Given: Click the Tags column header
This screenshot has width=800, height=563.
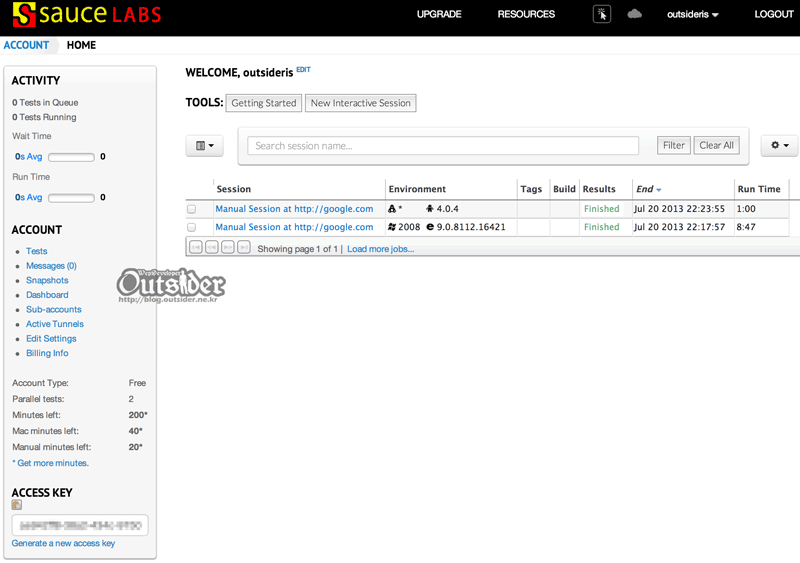Looking at the screenshot, I should point(531,189).
